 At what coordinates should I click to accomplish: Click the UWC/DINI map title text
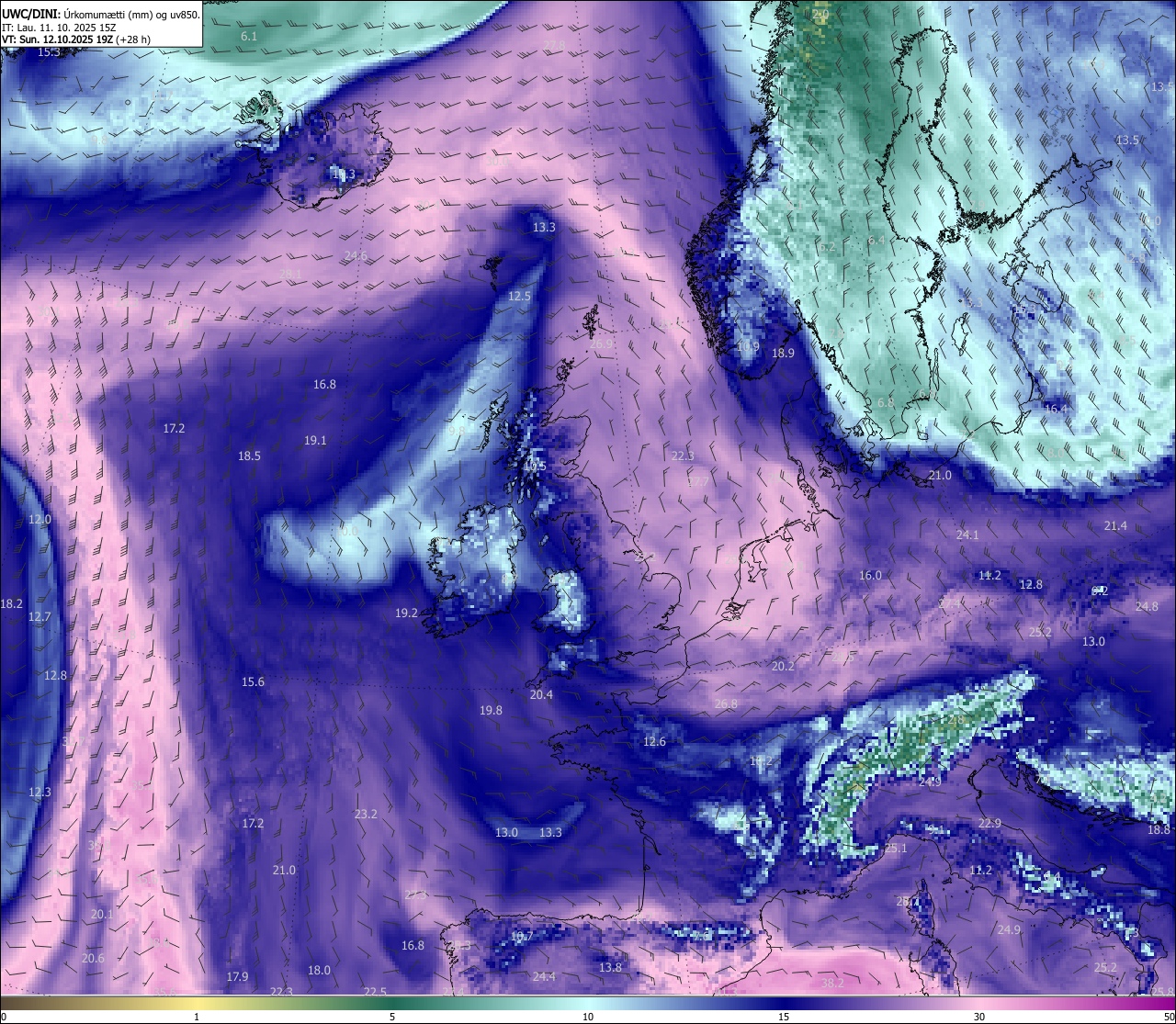[x=101, y=14]
